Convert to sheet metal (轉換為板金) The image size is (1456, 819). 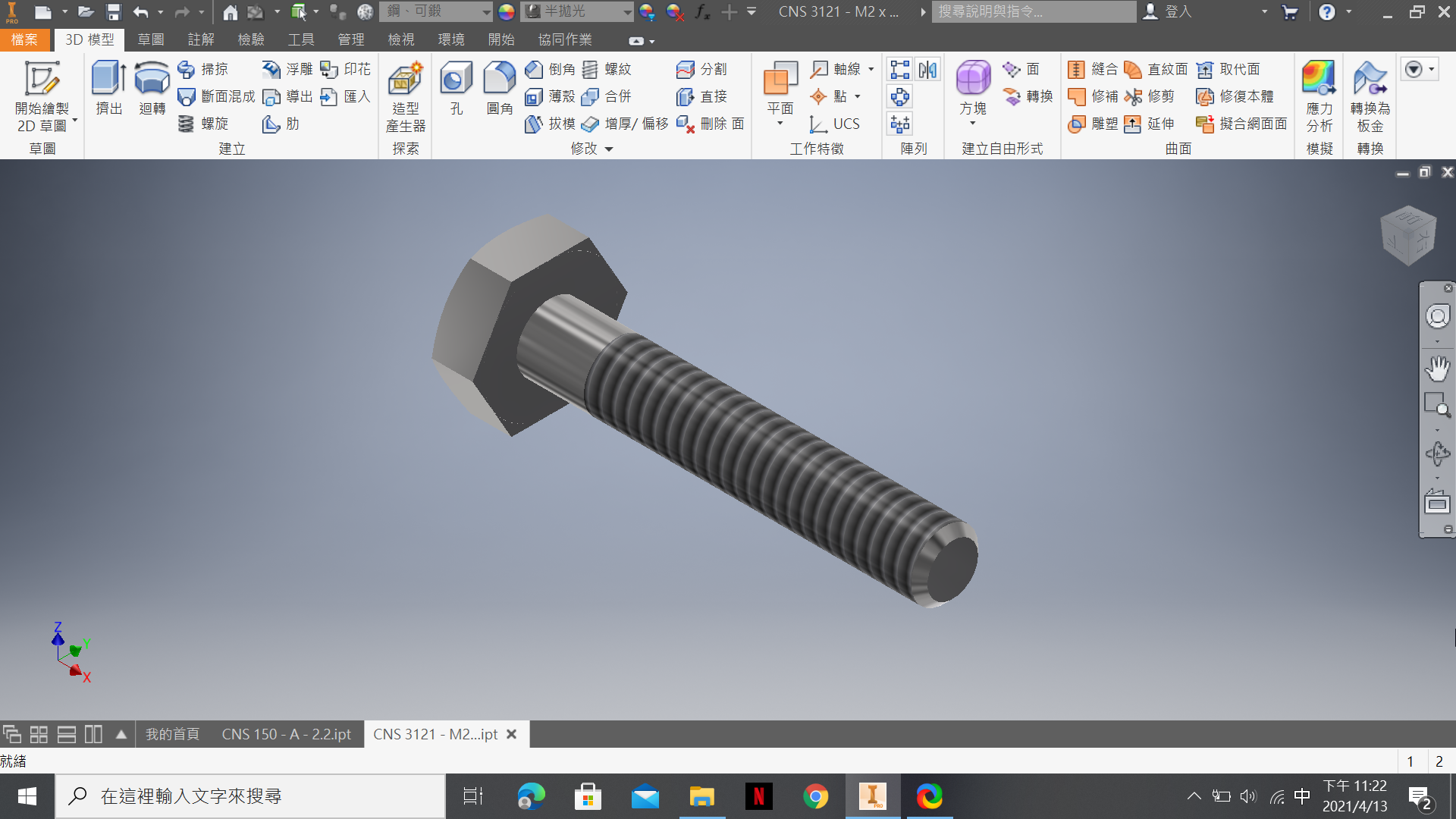click(1370, 96)
